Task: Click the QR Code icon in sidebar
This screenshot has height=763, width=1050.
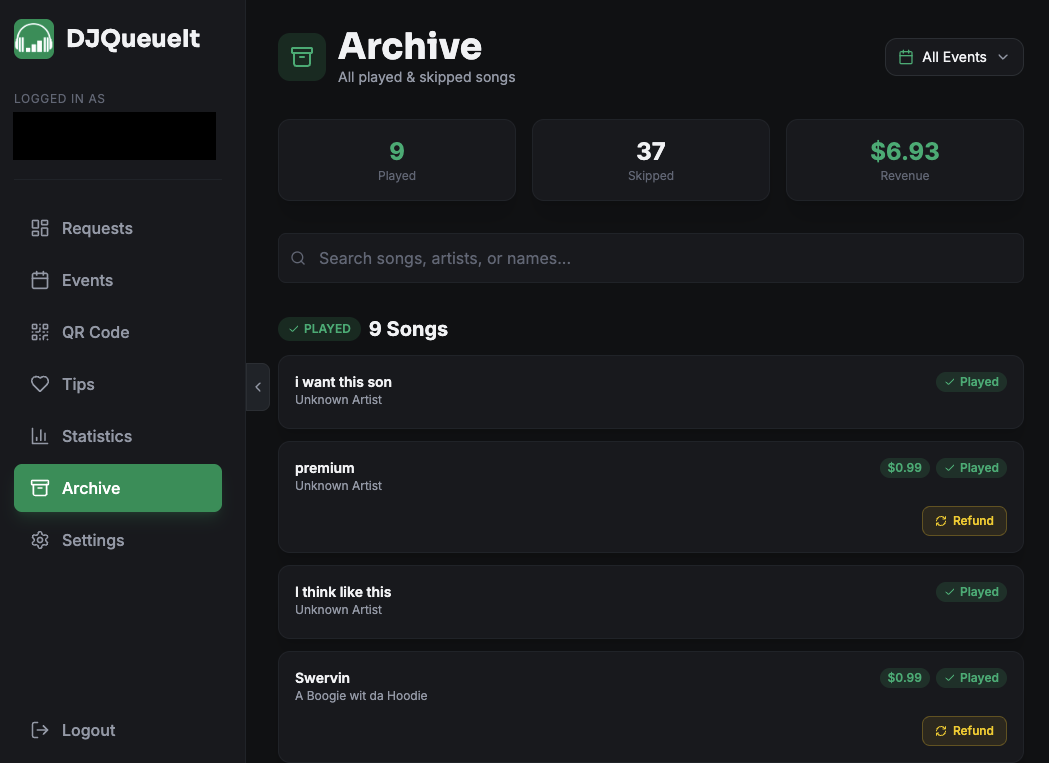Action: [x=40, y=332]
